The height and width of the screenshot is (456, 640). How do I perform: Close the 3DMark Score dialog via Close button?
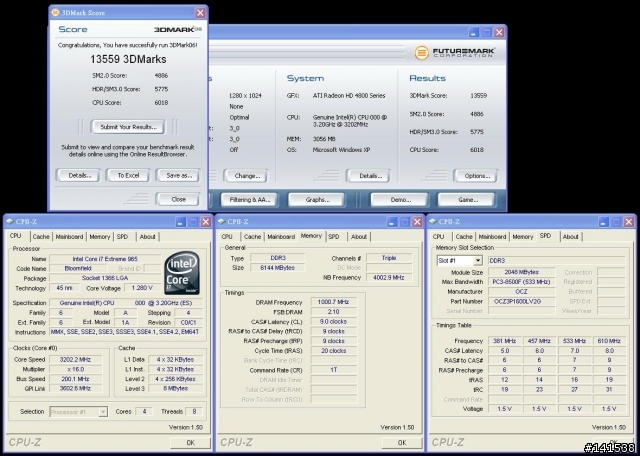click(179, 199)
